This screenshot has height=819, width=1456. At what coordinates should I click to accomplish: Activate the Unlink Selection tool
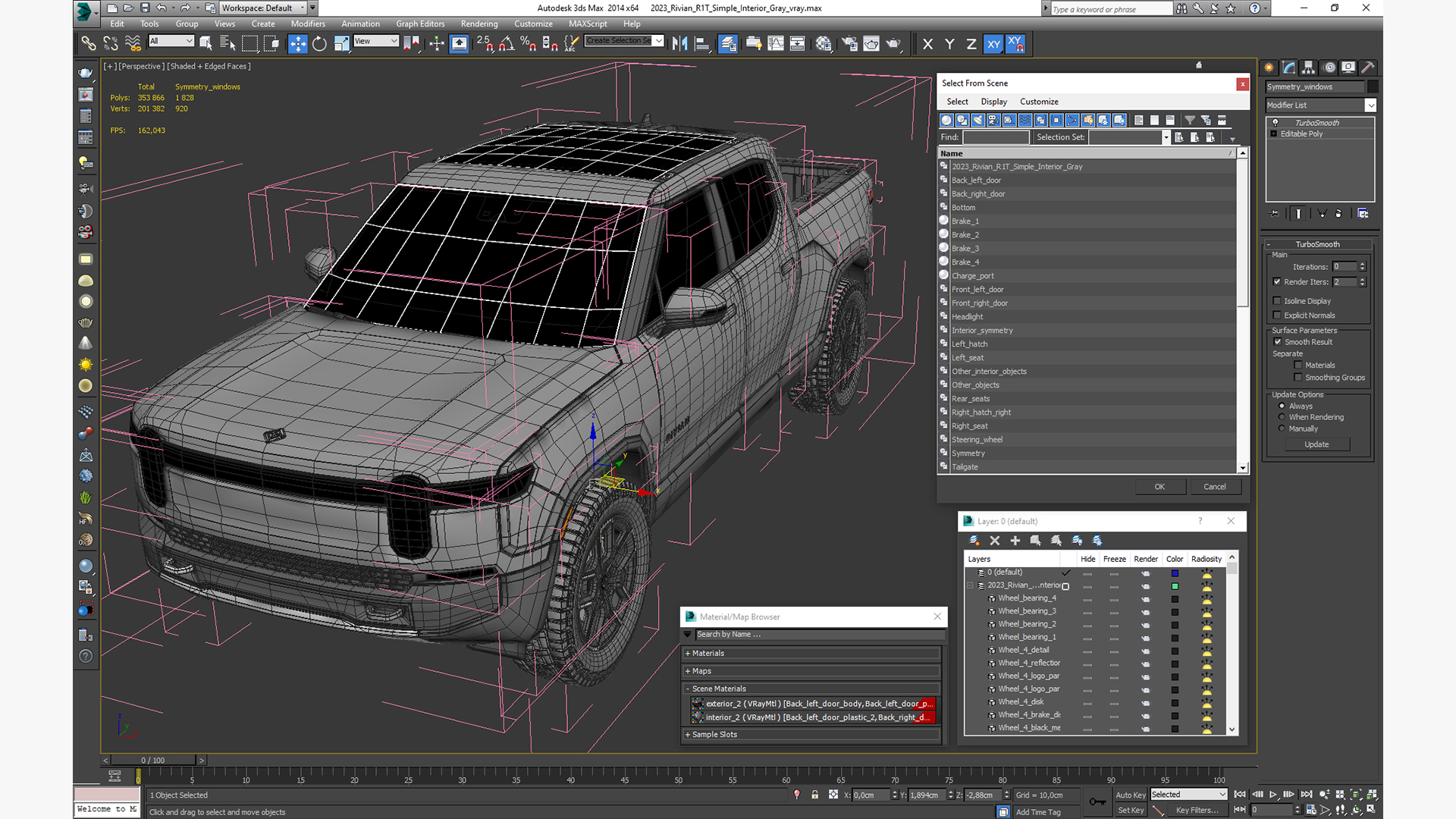[x=111, y=43]
